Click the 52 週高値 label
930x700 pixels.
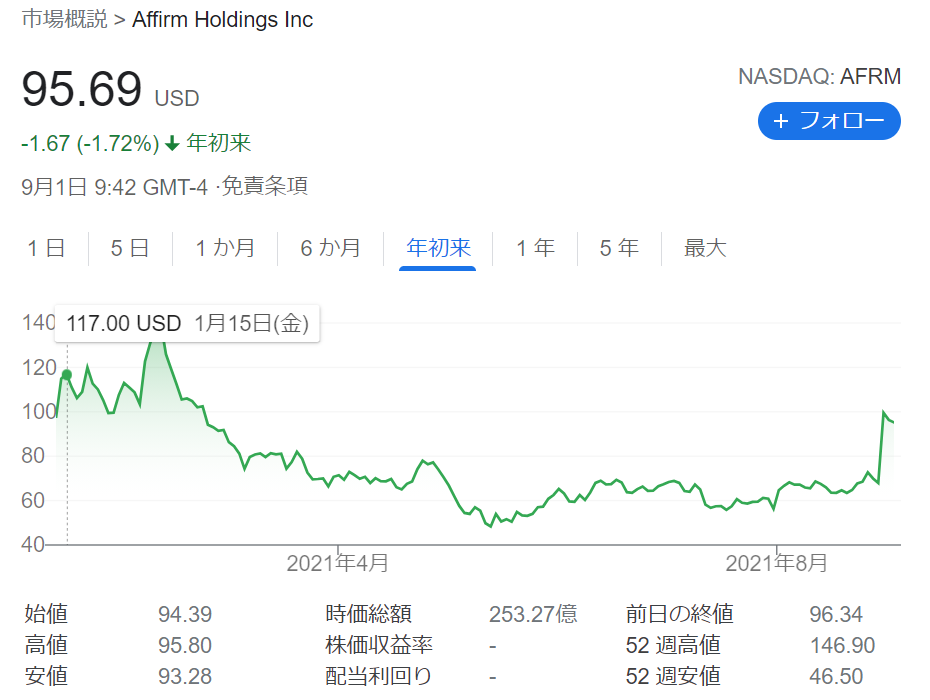pyautogui.click(x=673, y=645)
